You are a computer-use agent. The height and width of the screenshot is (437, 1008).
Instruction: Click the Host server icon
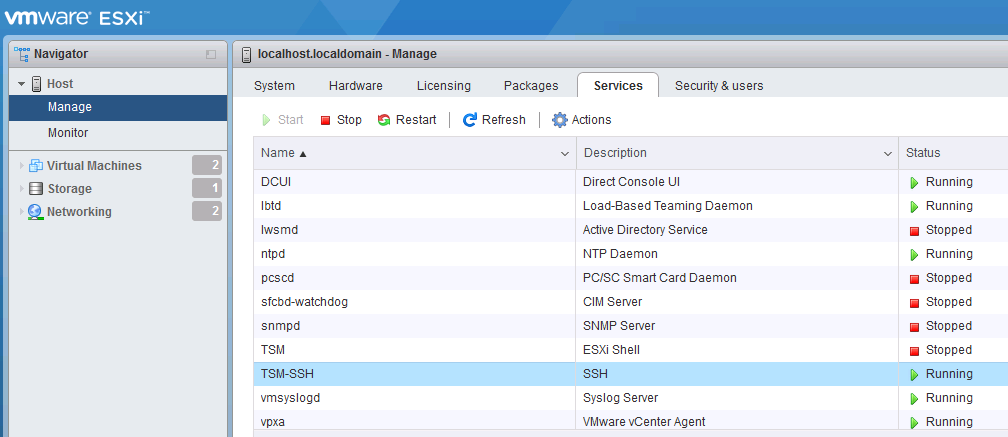(36, 84)
